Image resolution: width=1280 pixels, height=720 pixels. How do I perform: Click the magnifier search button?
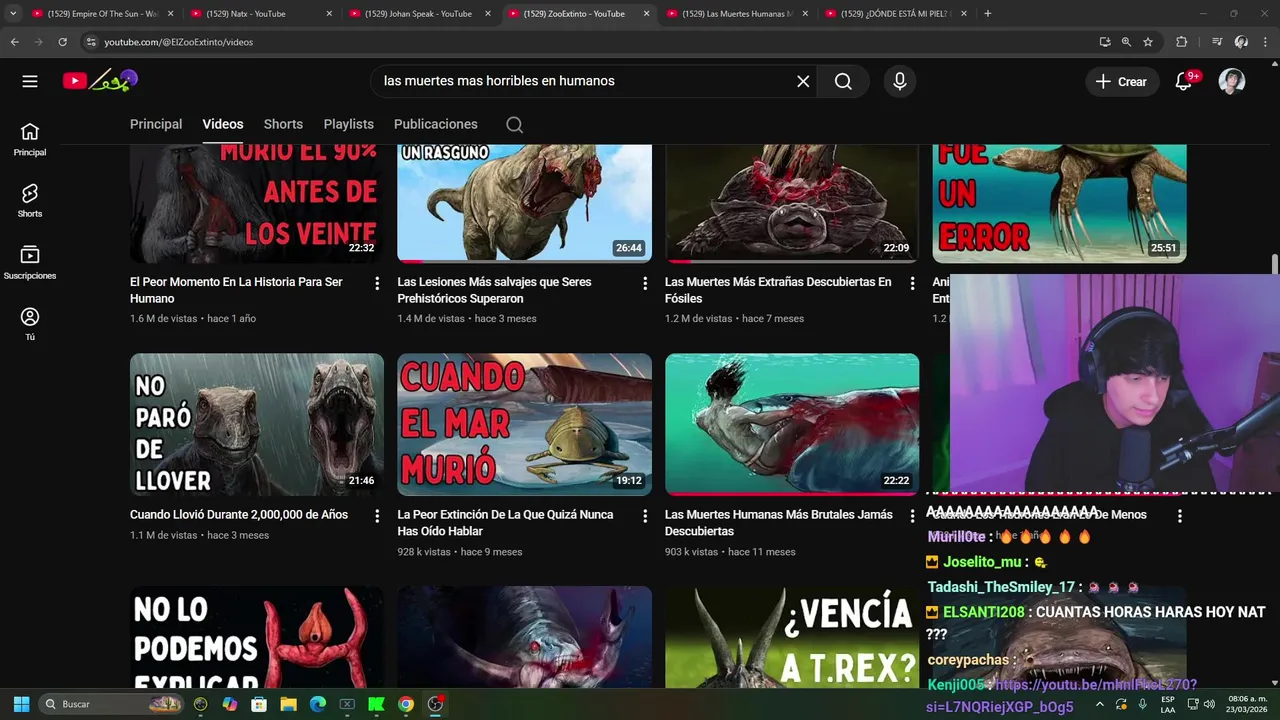pos(843,81)
